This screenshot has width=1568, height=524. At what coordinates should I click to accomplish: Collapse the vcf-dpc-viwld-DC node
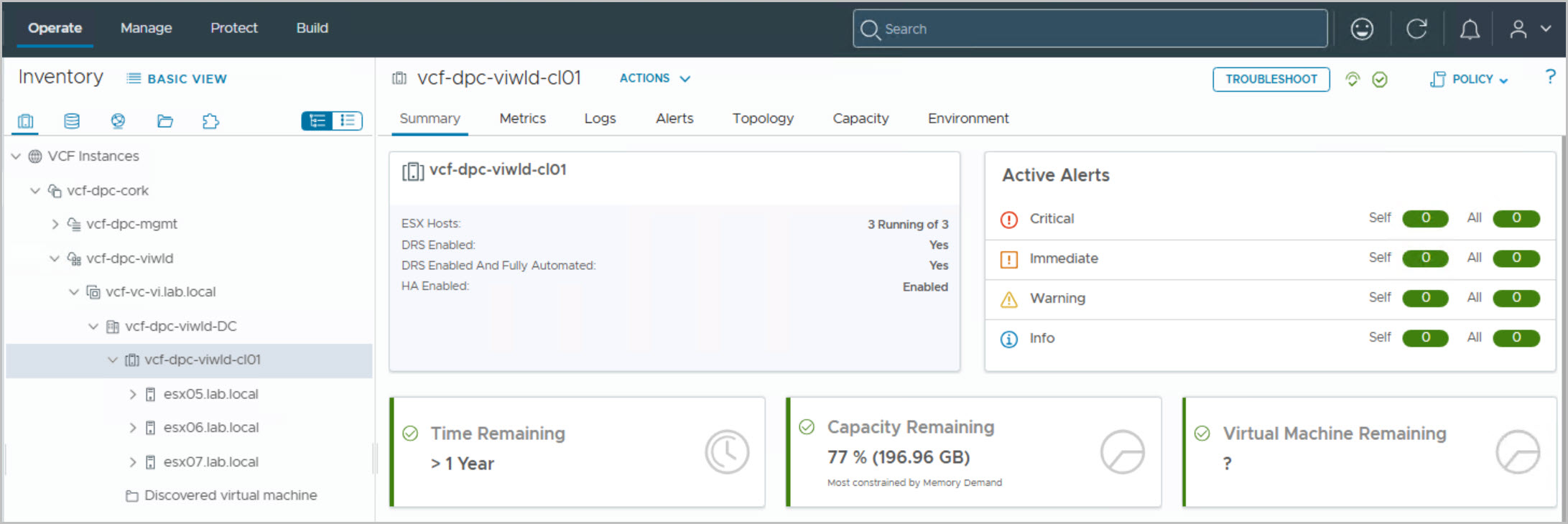point(93,327)
